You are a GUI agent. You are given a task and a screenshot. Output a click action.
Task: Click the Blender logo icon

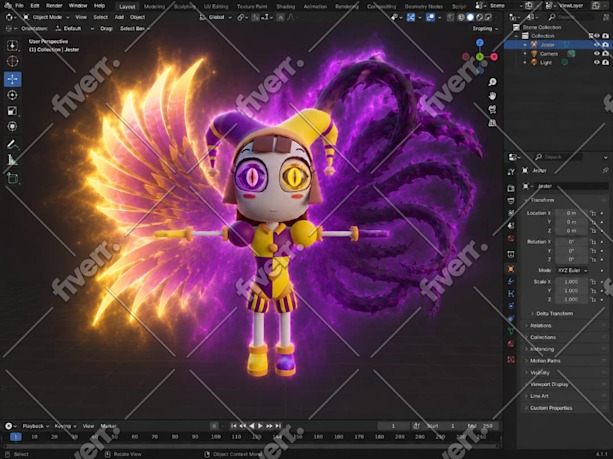7,5
